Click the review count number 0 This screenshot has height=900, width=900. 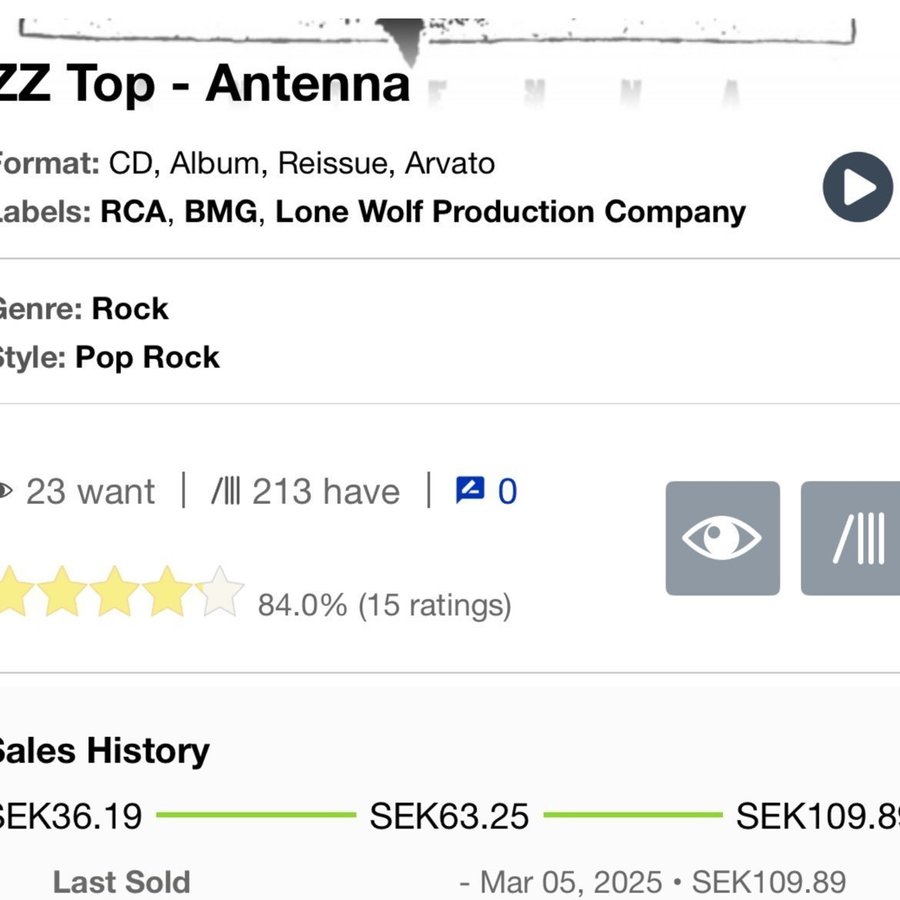click(507, 491)
